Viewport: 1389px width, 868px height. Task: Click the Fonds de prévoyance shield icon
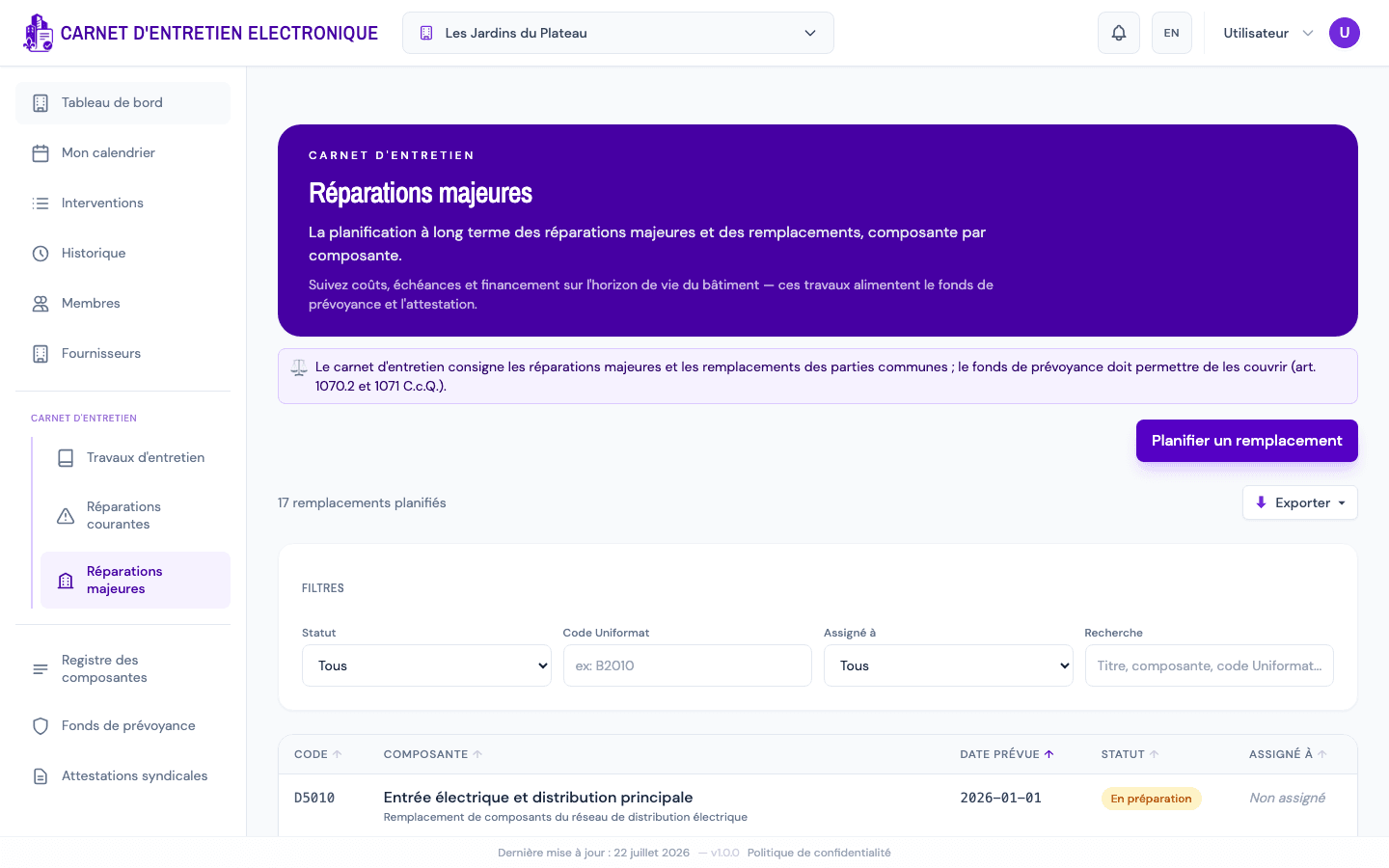[x=41, y=726]
